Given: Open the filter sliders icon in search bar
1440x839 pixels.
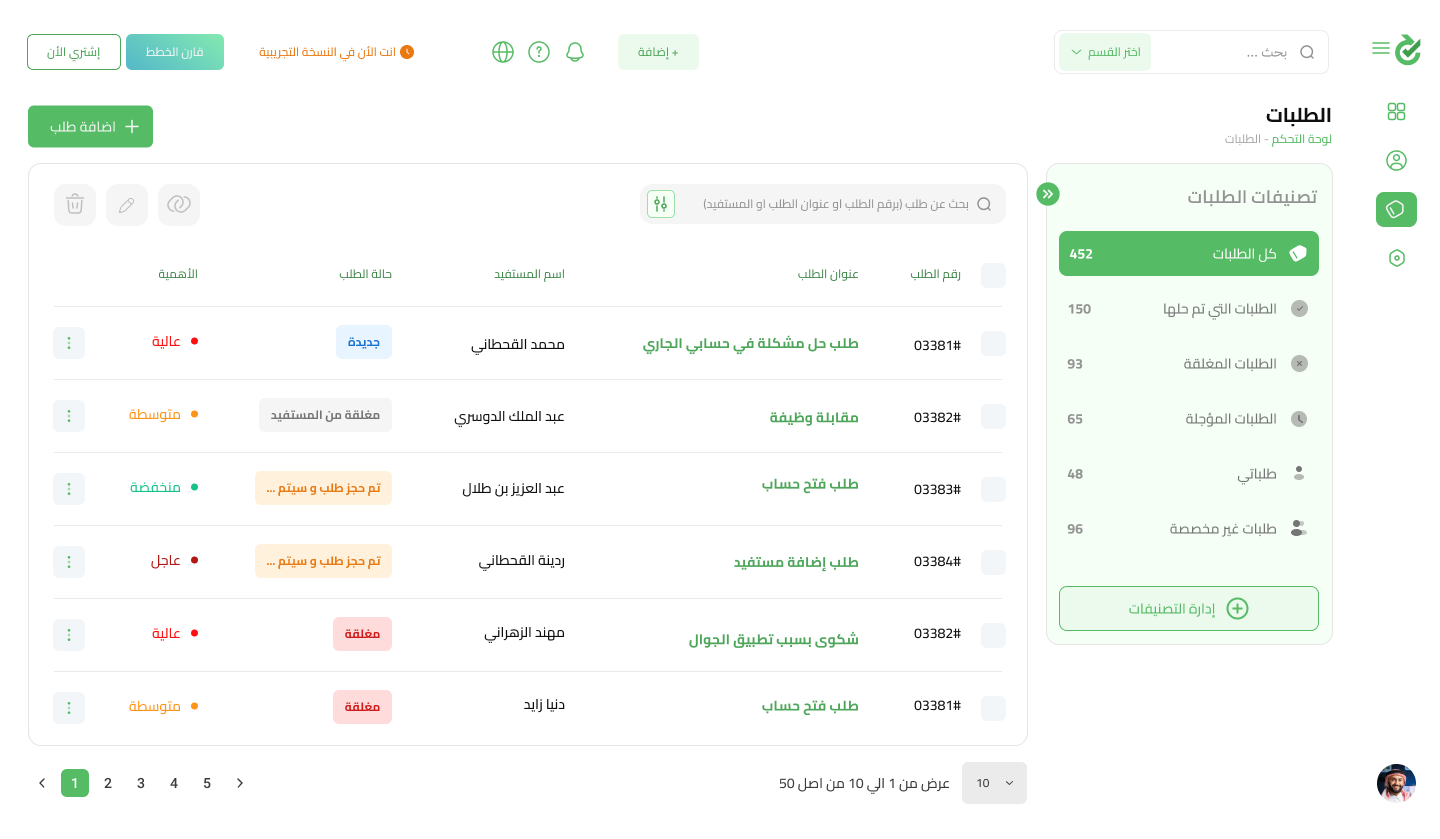Looking at the screenshot, I should [661, 204].
